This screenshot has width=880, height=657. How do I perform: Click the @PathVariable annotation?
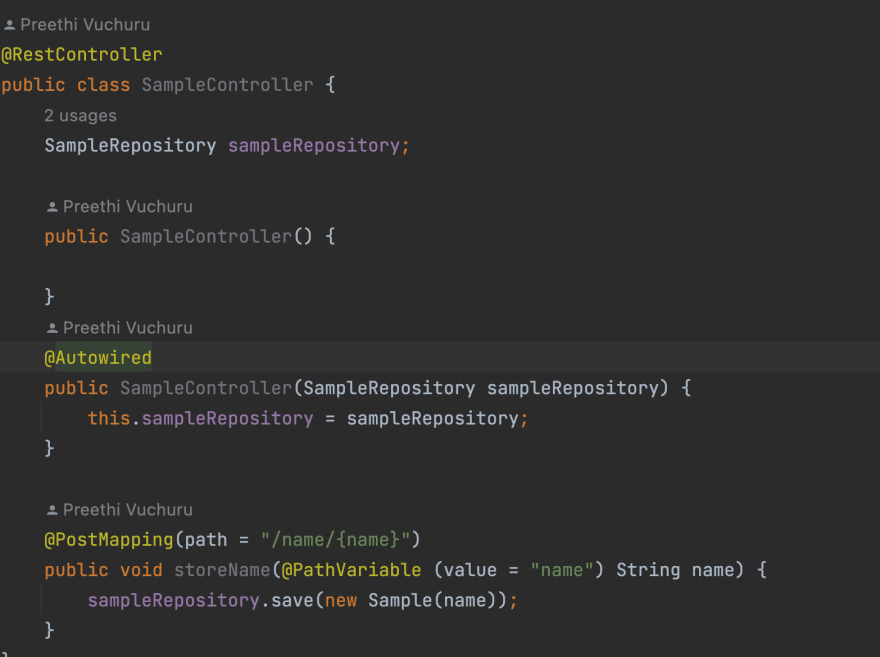(351, 570)
